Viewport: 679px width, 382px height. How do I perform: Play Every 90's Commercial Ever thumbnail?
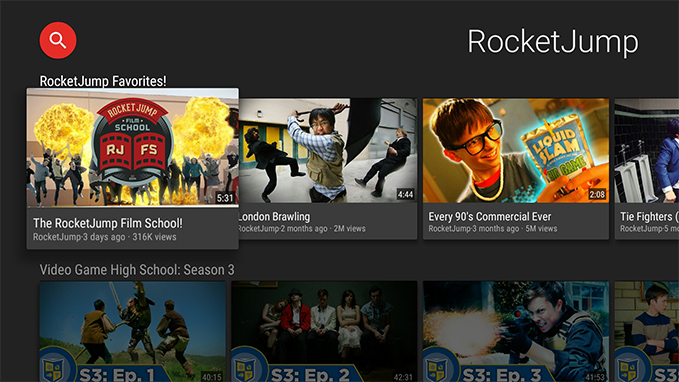[x=516, y=150]
